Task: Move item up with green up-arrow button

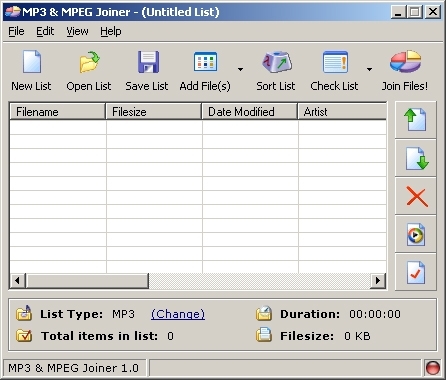Action: 415,120
